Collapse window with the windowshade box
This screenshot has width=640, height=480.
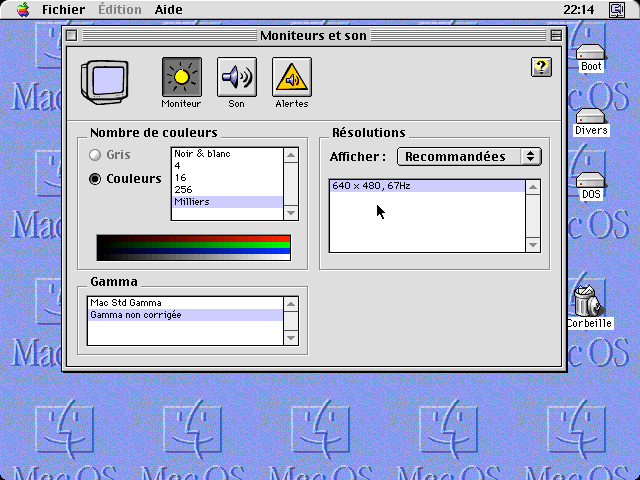pos(556,36)
